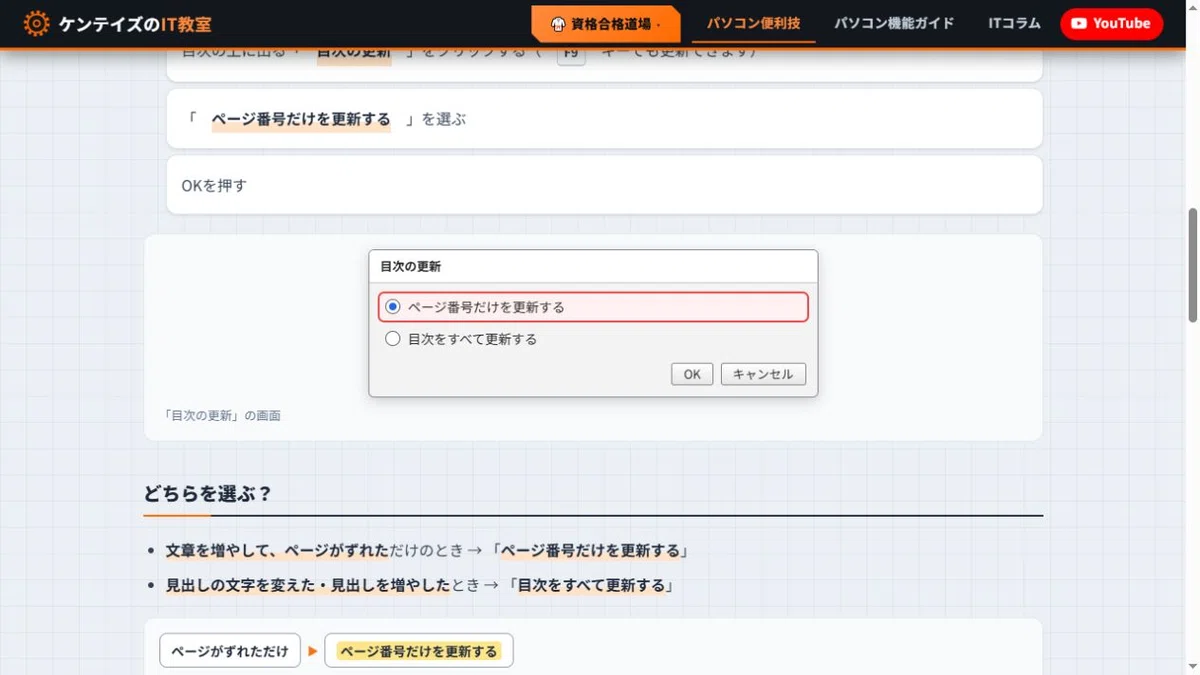Click キャンセル in the 目次の更新 dialog
This screenshot has height=675, width=1200.
point(763,374)
